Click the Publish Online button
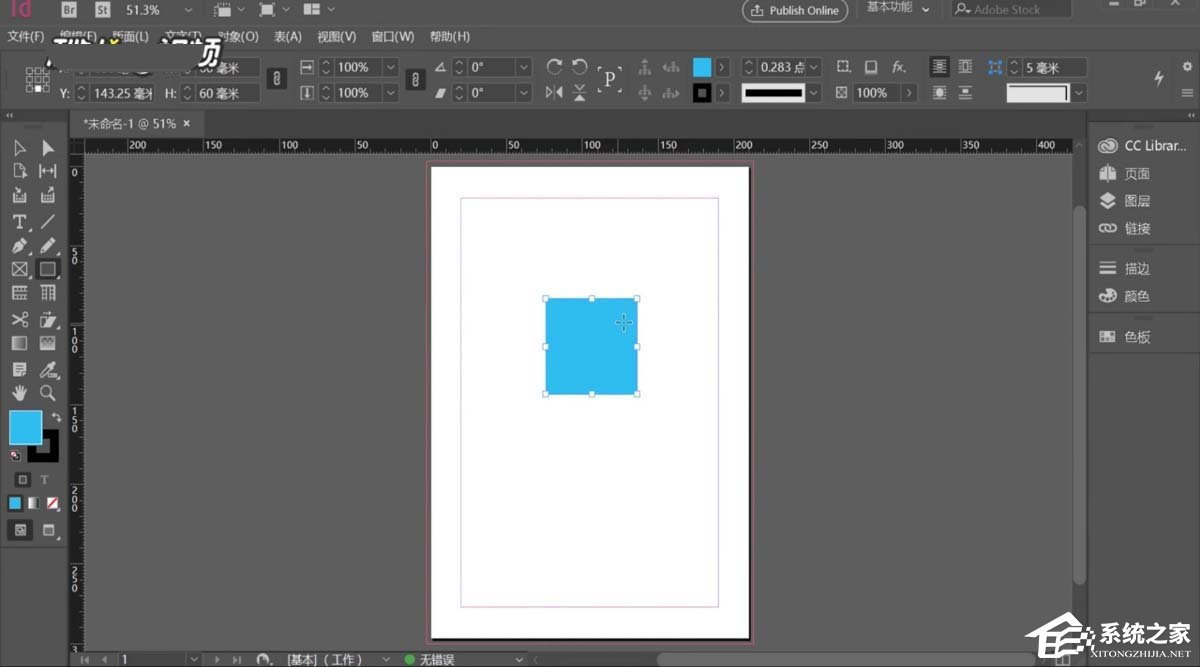1200x667 pixels. pos(796,10)
